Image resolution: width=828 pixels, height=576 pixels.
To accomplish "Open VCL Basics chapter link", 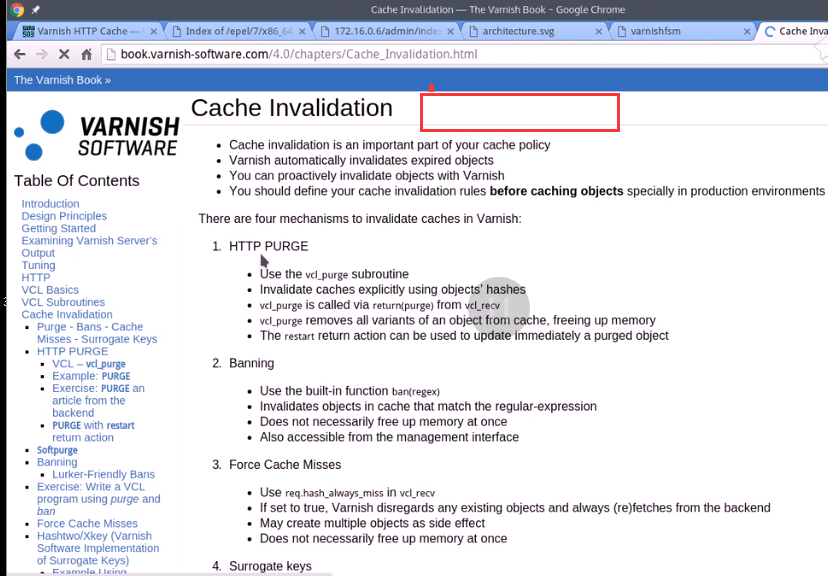I will point(50,290).
